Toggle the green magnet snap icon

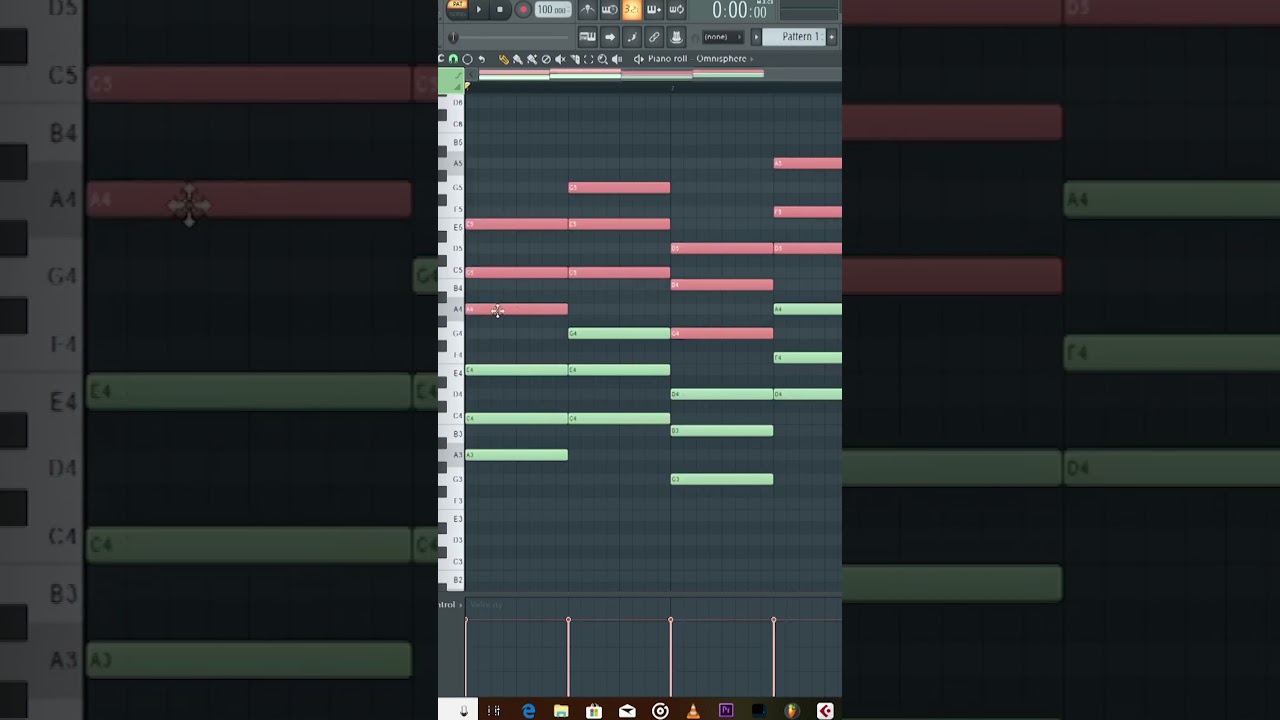453,59
